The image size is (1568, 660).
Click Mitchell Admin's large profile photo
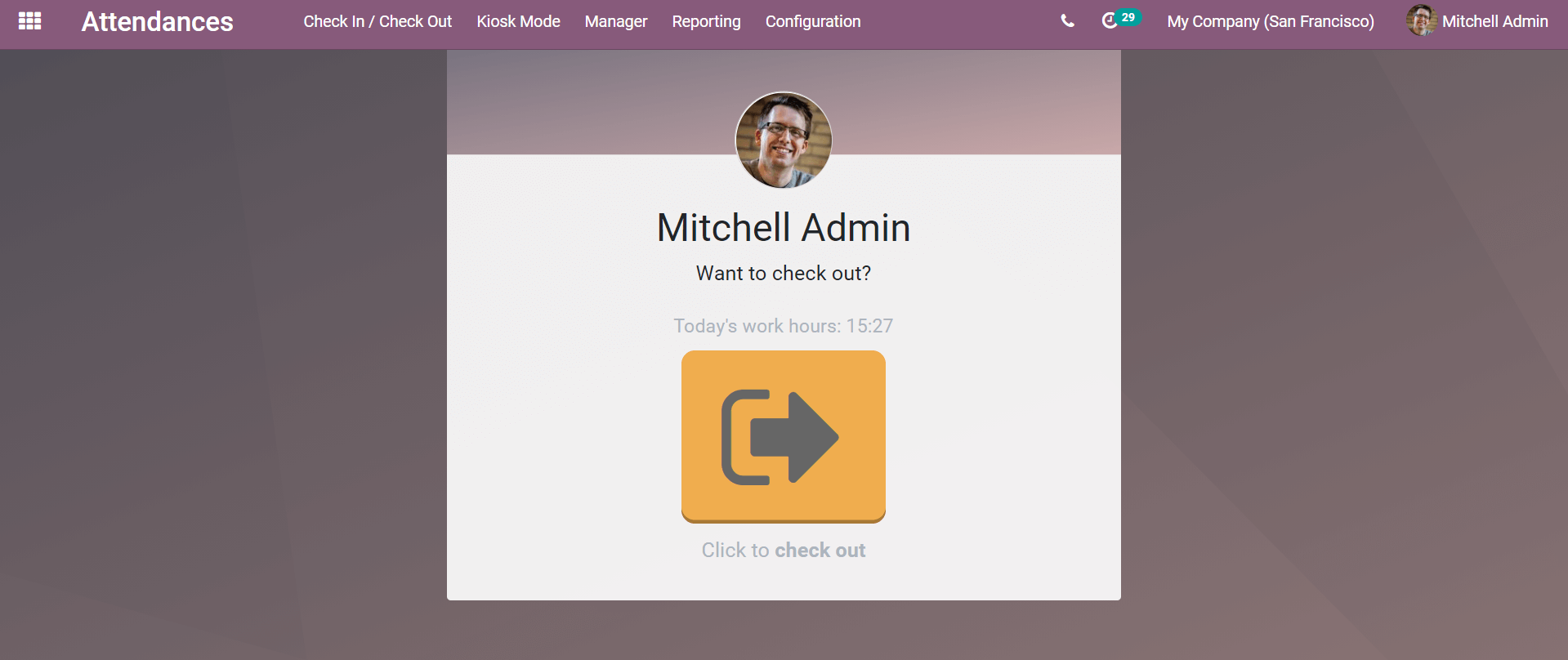click(x=784, y=140)
